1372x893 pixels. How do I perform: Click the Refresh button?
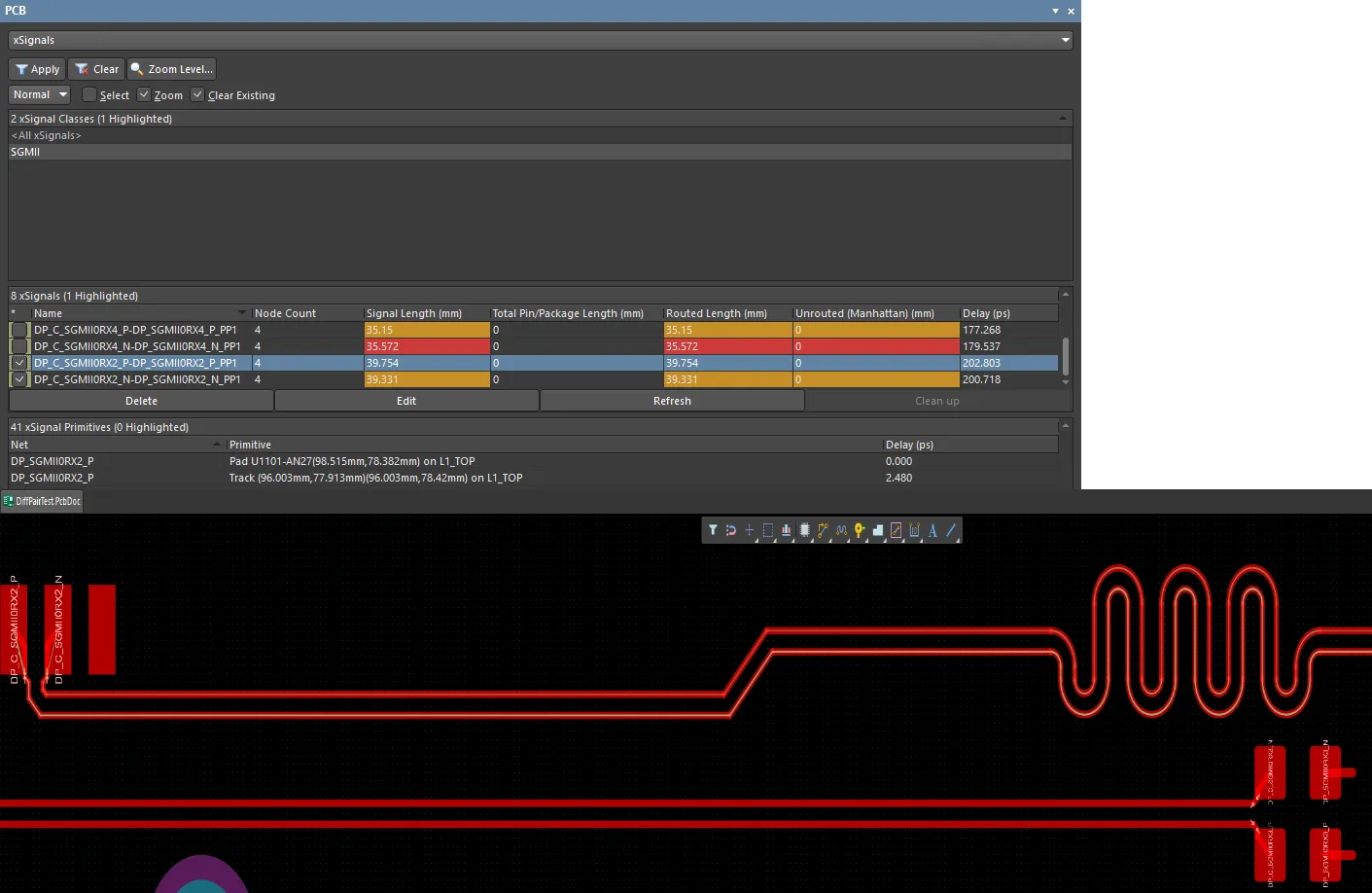(672, 401)
